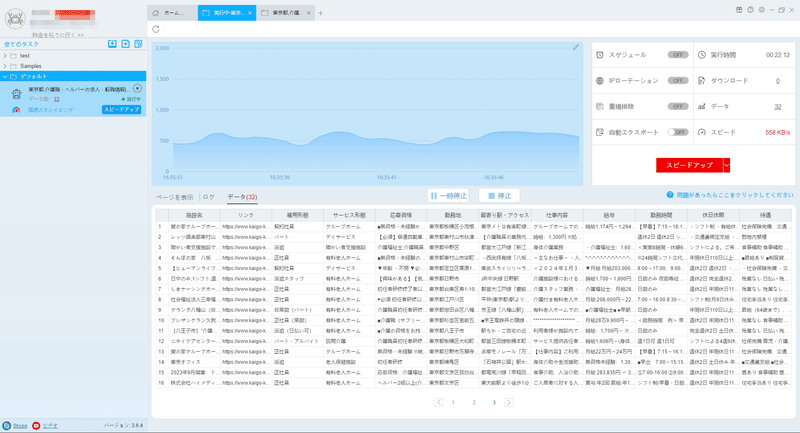The width and height of the screenshot is (800, 433).
Task: Click the 停止 stop button
Action: click(499, 195)
